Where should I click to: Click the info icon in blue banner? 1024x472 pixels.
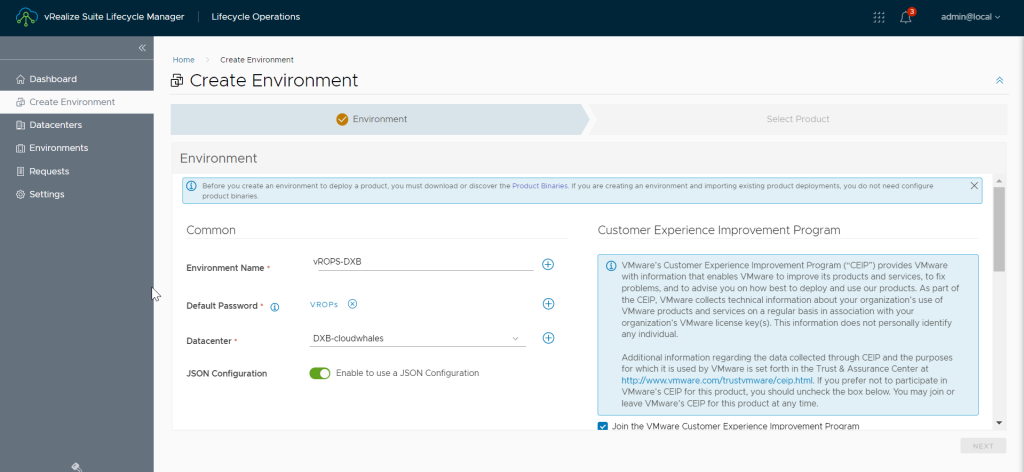[x=192, y=186]
